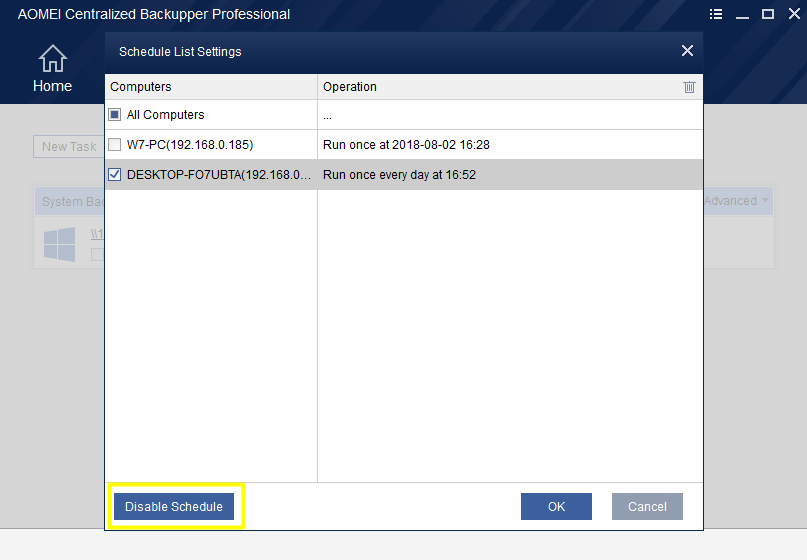Viewport: 807px width, 560px height.
Task: Select 'Run once at 2018-08-02 16:28' operation
Action: [x=406, y=145]
